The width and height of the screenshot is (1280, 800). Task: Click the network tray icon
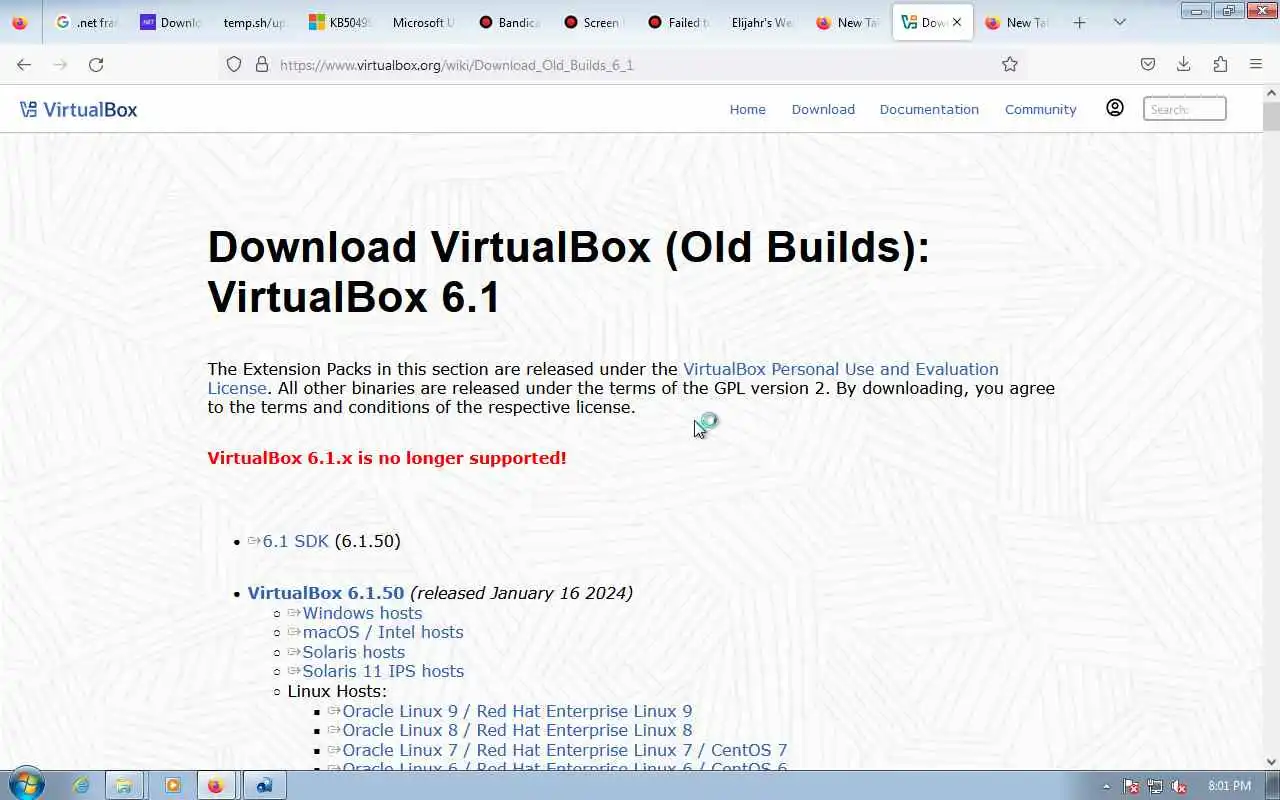point(1155,786)
